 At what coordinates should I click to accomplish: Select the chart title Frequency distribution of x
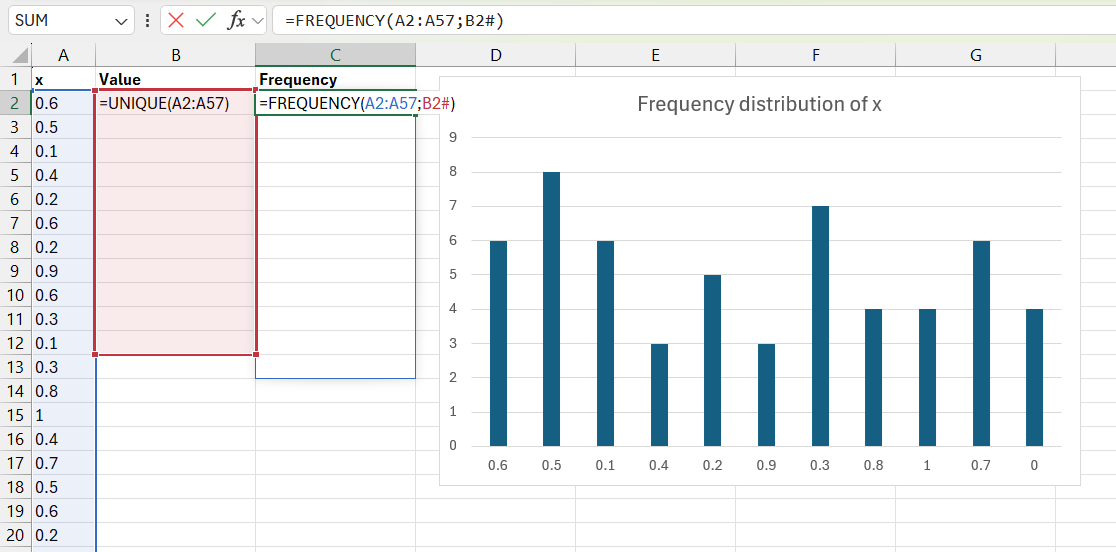759,105
